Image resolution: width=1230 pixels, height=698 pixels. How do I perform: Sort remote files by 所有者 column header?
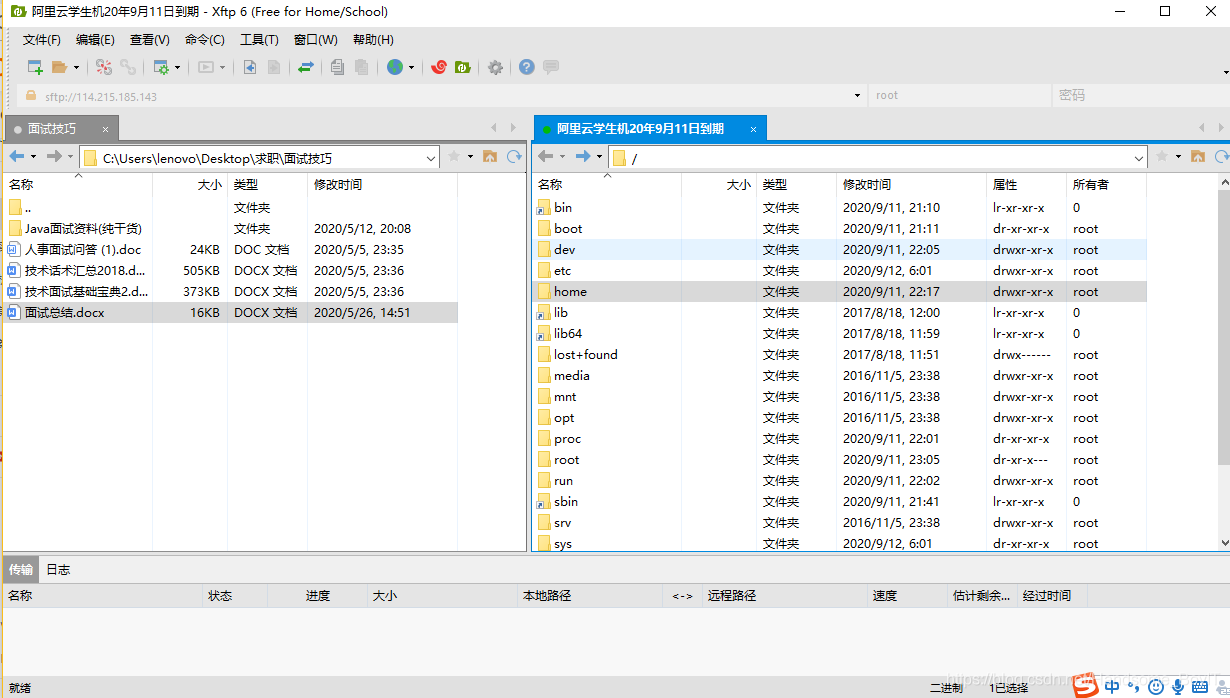point(1106,185)
